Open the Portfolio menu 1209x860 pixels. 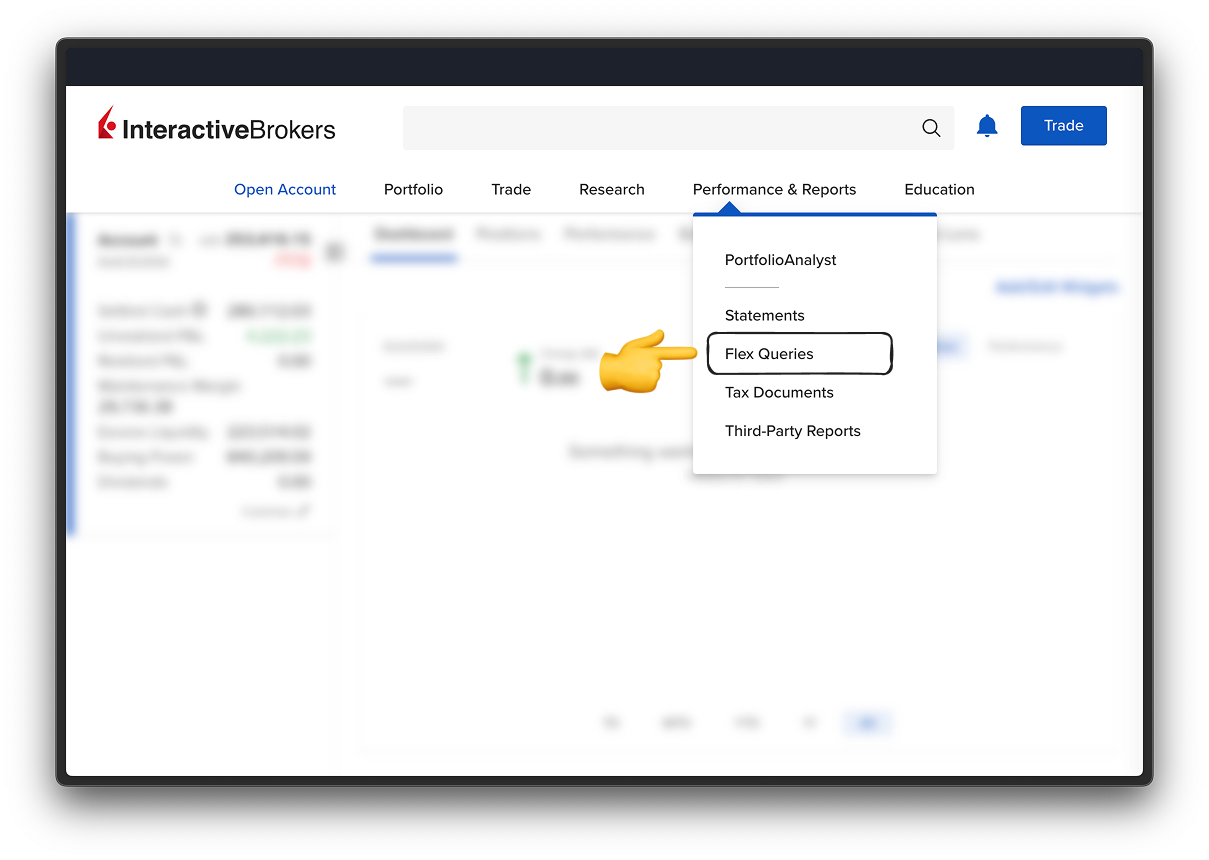413,189
